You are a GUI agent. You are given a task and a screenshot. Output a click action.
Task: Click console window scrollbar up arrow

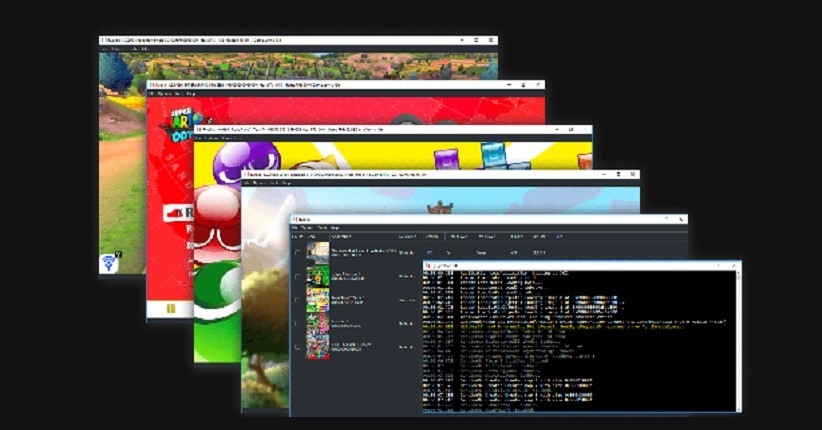pyautogui.click(x=738, y=274)
